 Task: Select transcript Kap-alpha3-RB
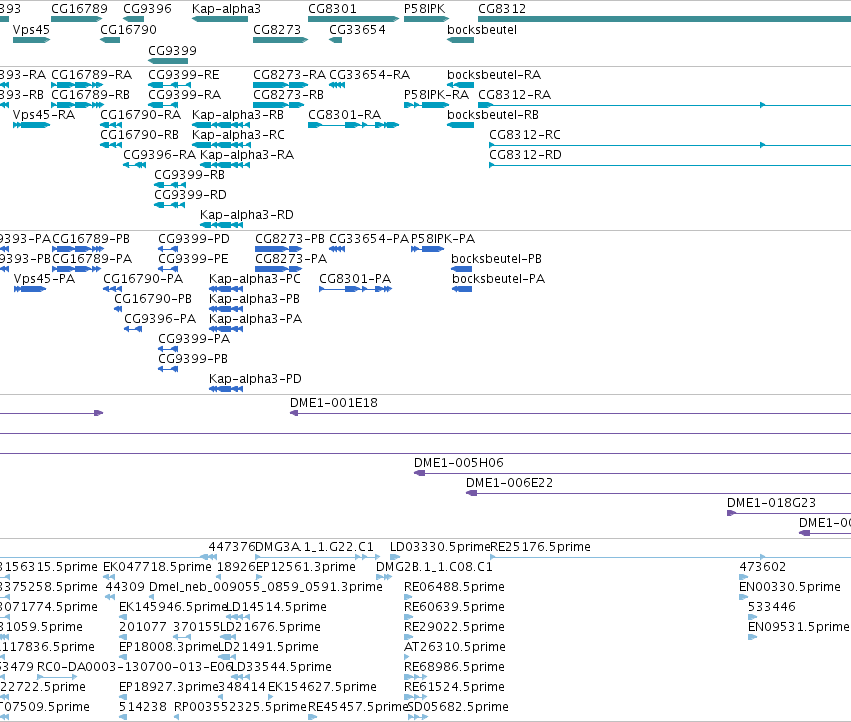(x=221, y=125)
